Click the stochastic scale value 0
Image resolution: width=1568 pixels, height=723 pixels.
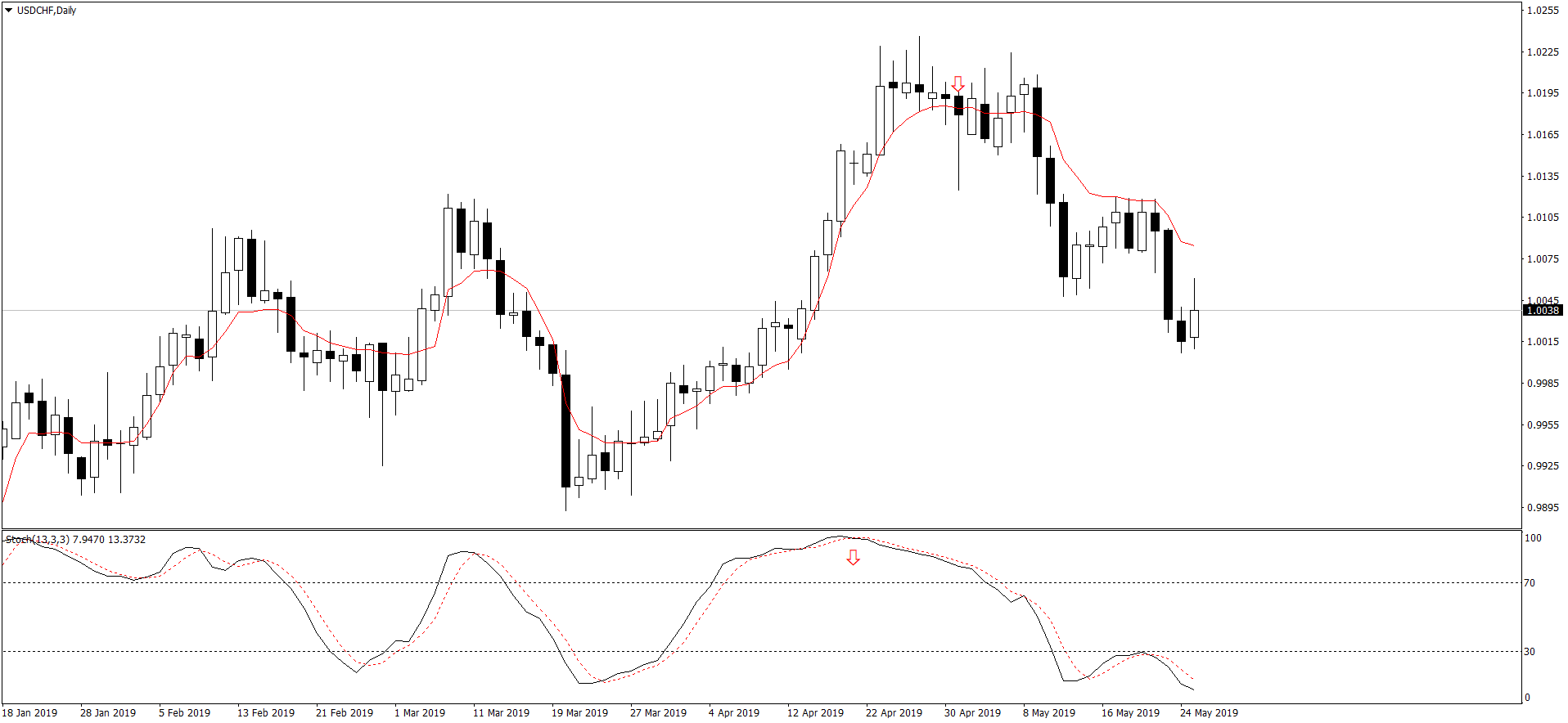pos(1528,698)
